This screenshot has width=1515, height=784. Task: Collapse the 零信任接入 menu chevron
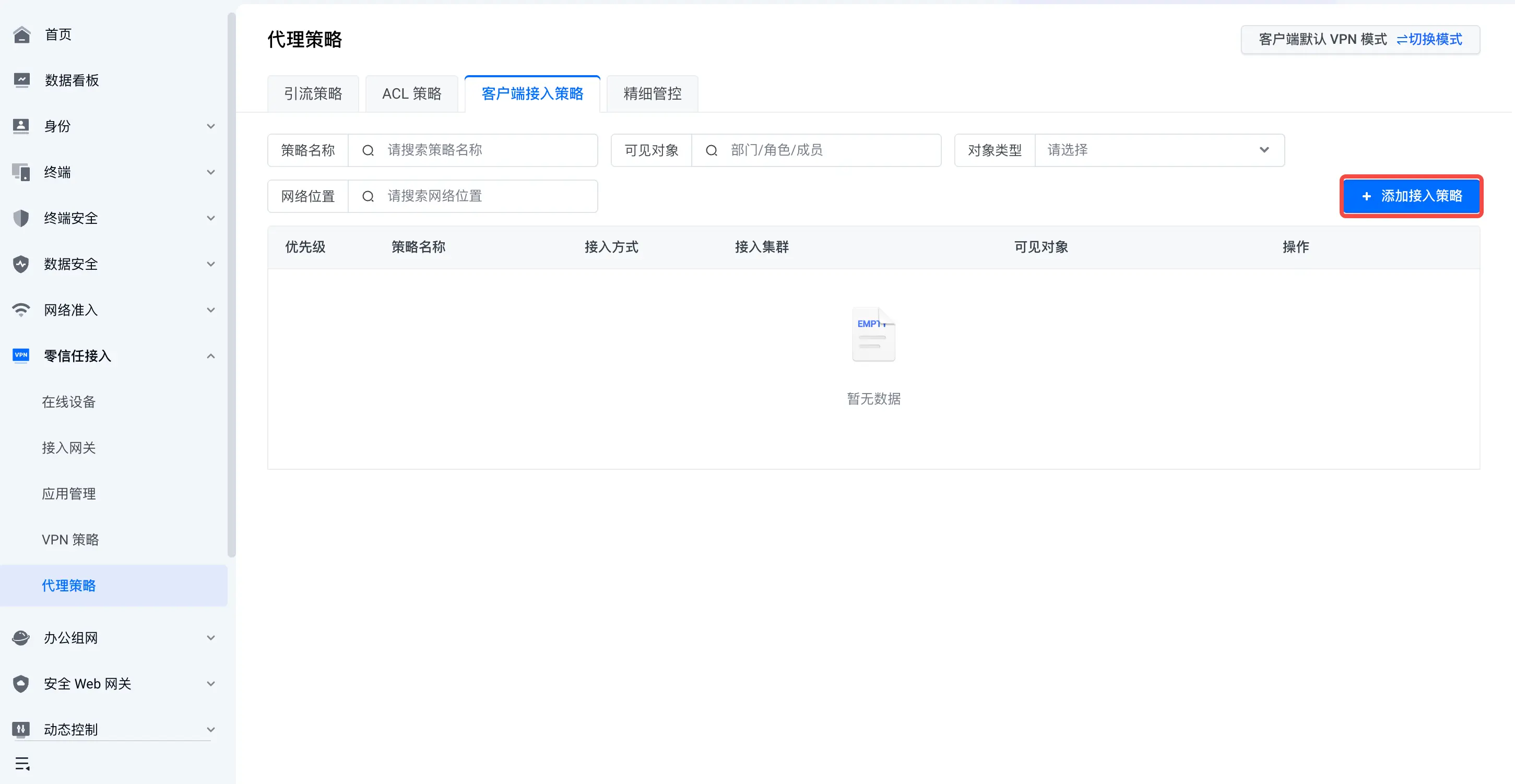211,356
